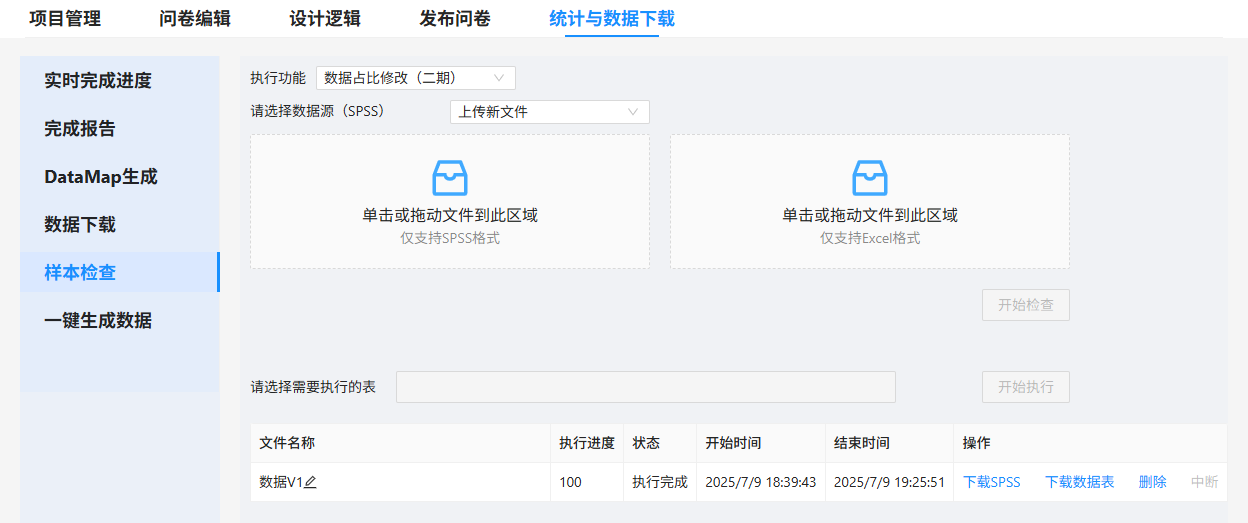Click the end time 2025/7/9 19:25:51

890,482
